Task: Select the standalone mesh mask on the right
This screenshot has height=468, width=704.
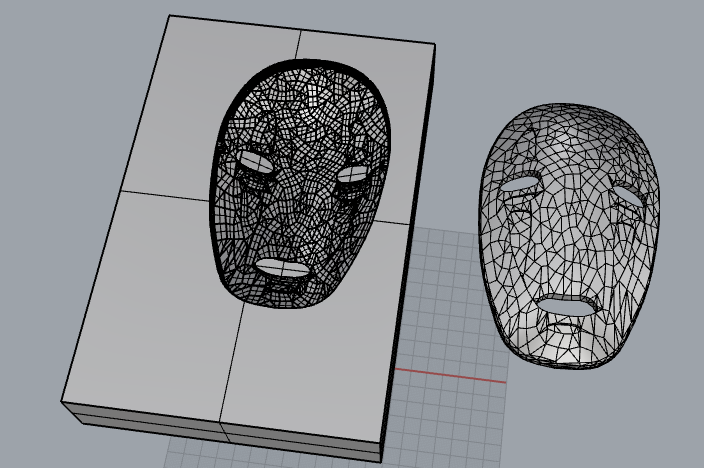Action: pyautogui.click(x=569, y=236)
